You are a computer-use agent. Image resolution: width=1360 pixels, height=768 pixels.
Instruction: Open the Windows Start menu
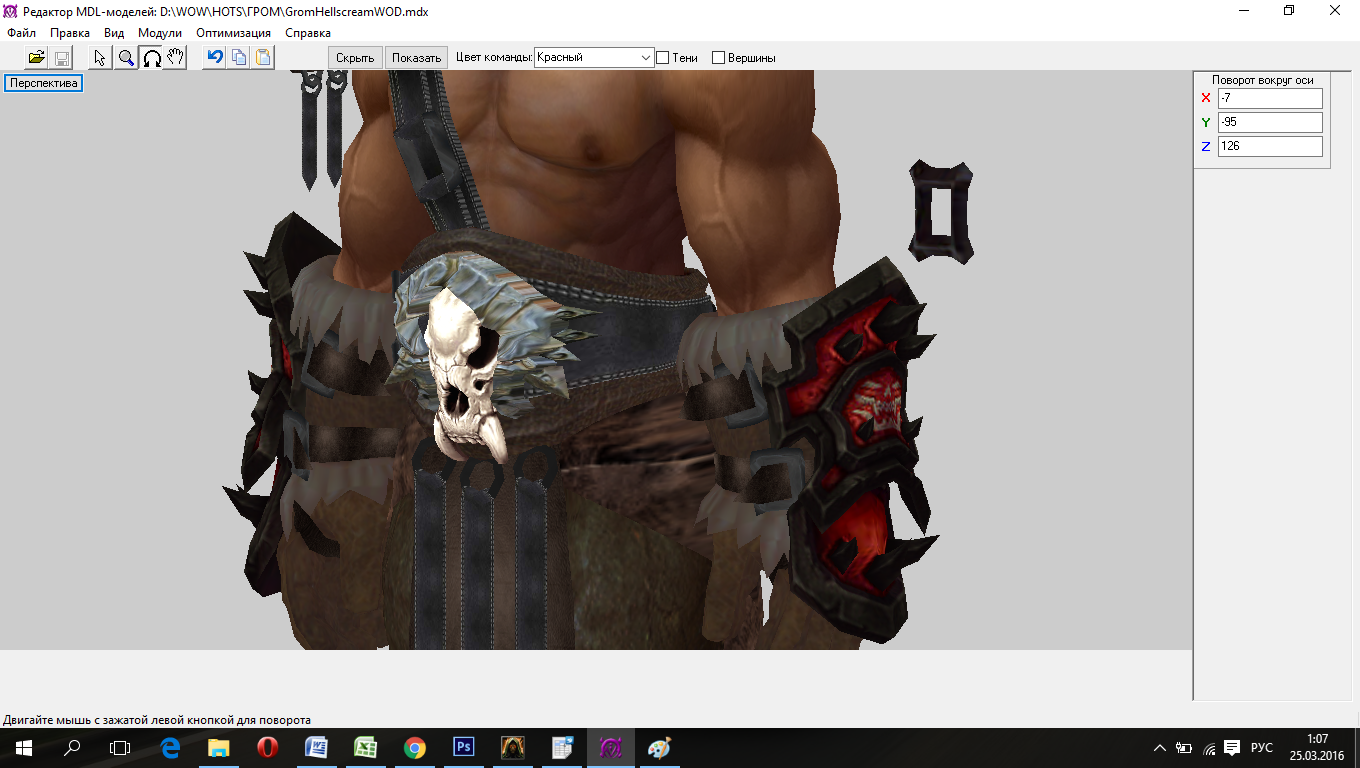click(x=22, y=748)
